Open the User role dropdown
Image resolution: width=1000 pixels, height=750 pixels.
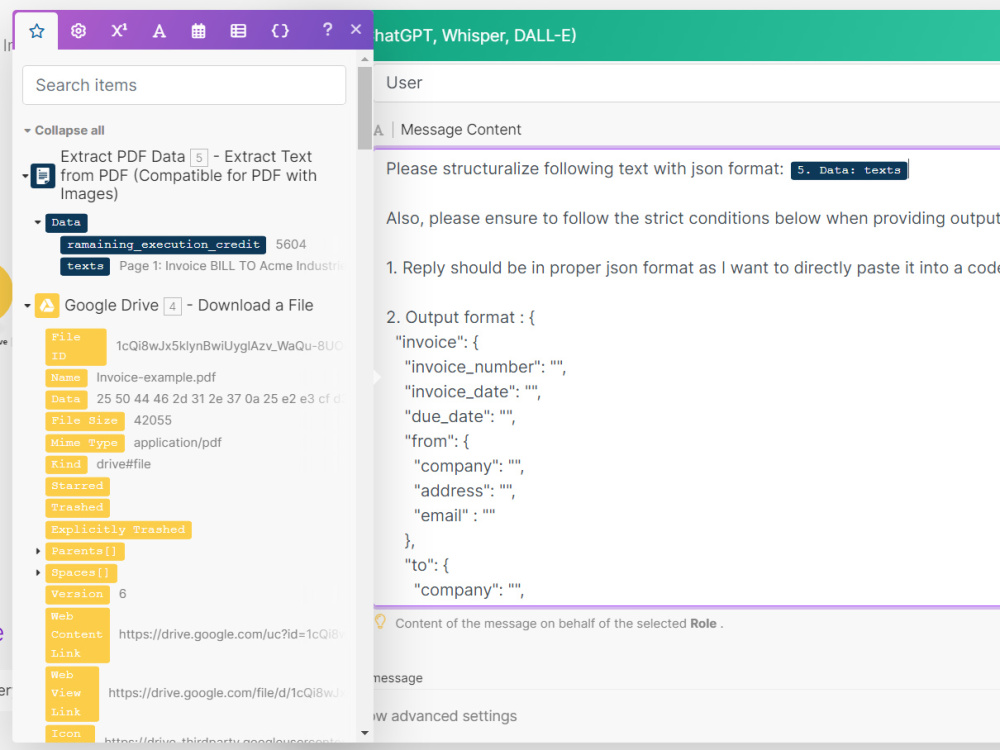[x=686, y=83]
